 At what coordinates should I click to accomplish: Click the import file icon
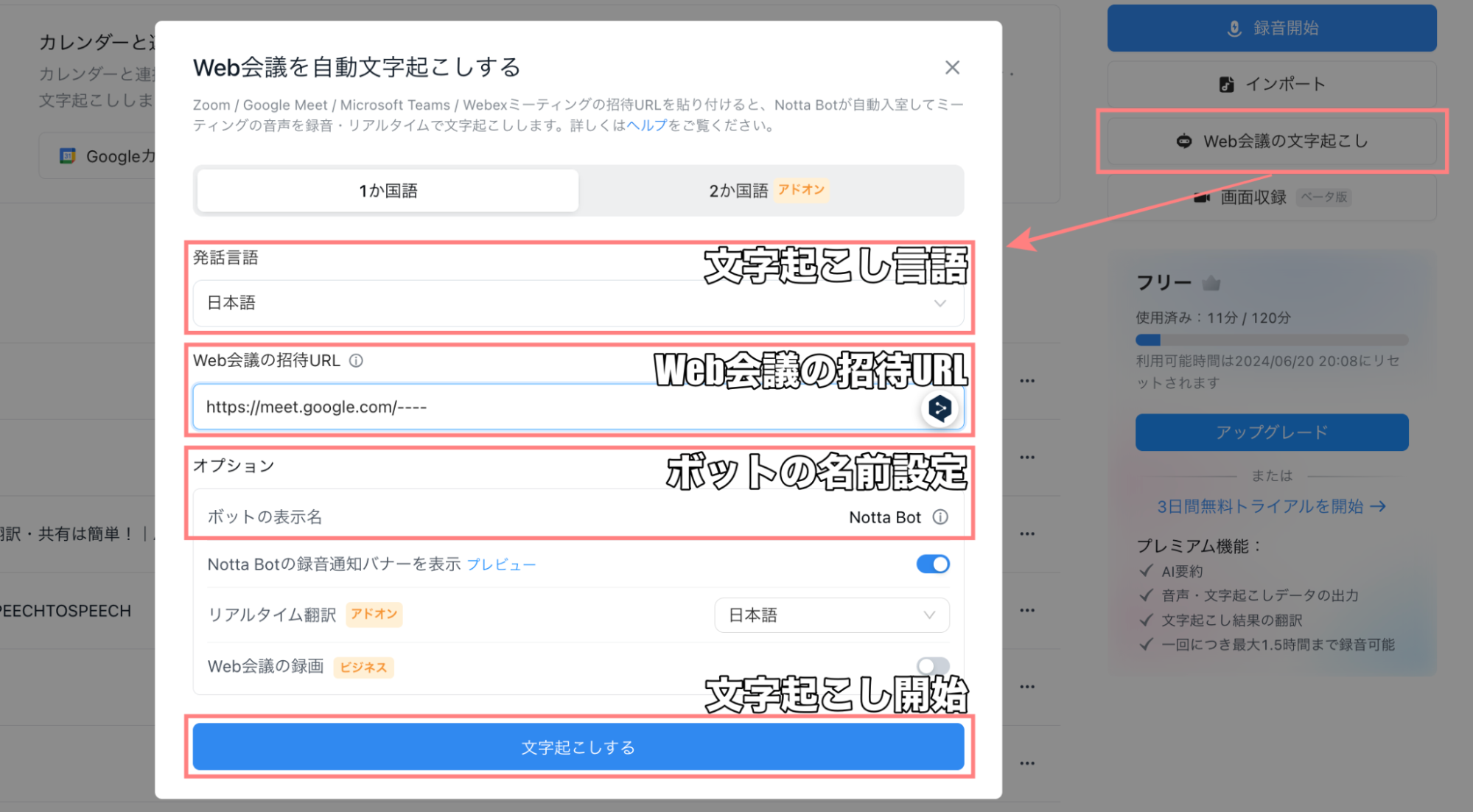(x=1226, y=85)
